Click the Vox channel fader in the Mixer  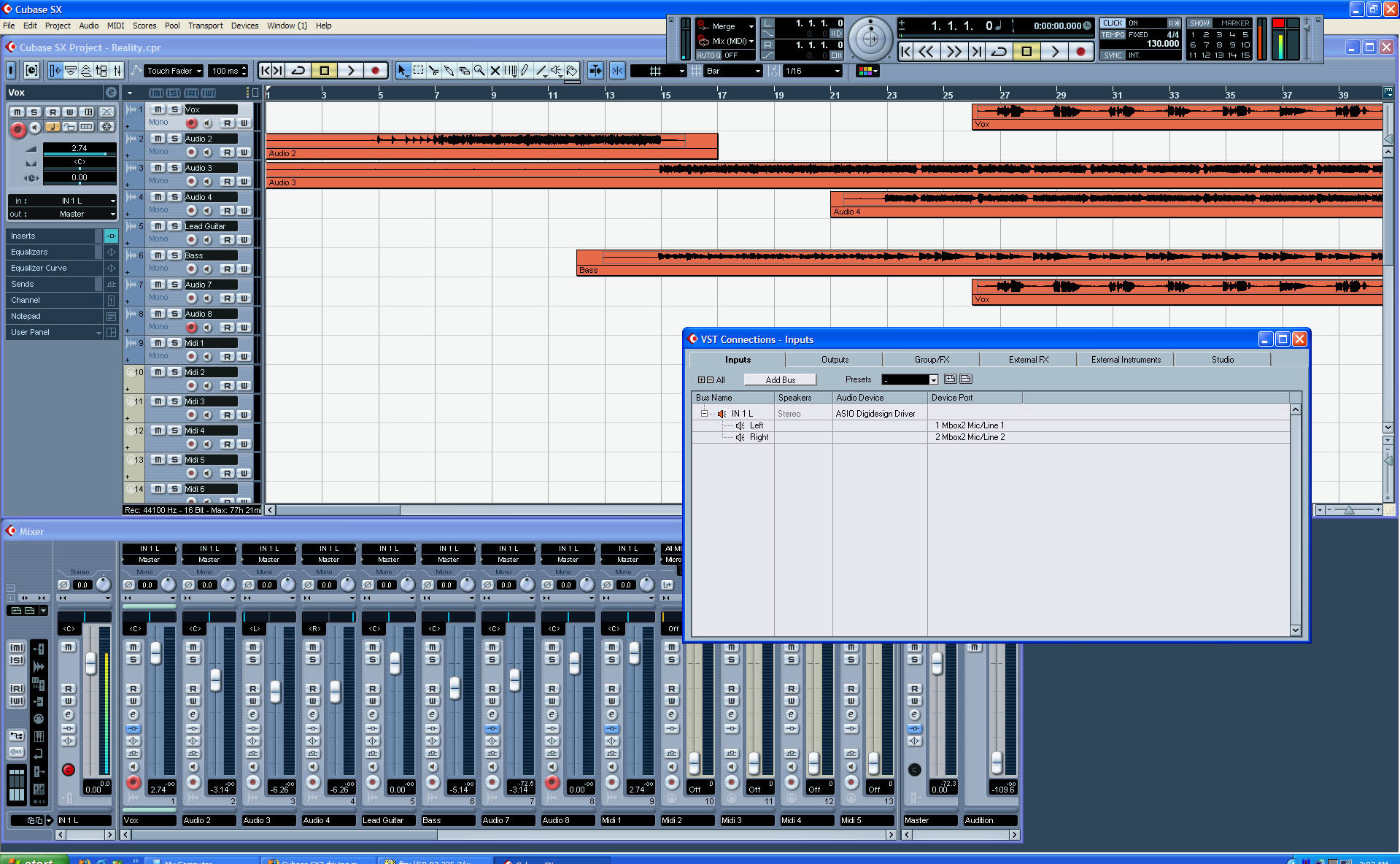tap(155, 652)
